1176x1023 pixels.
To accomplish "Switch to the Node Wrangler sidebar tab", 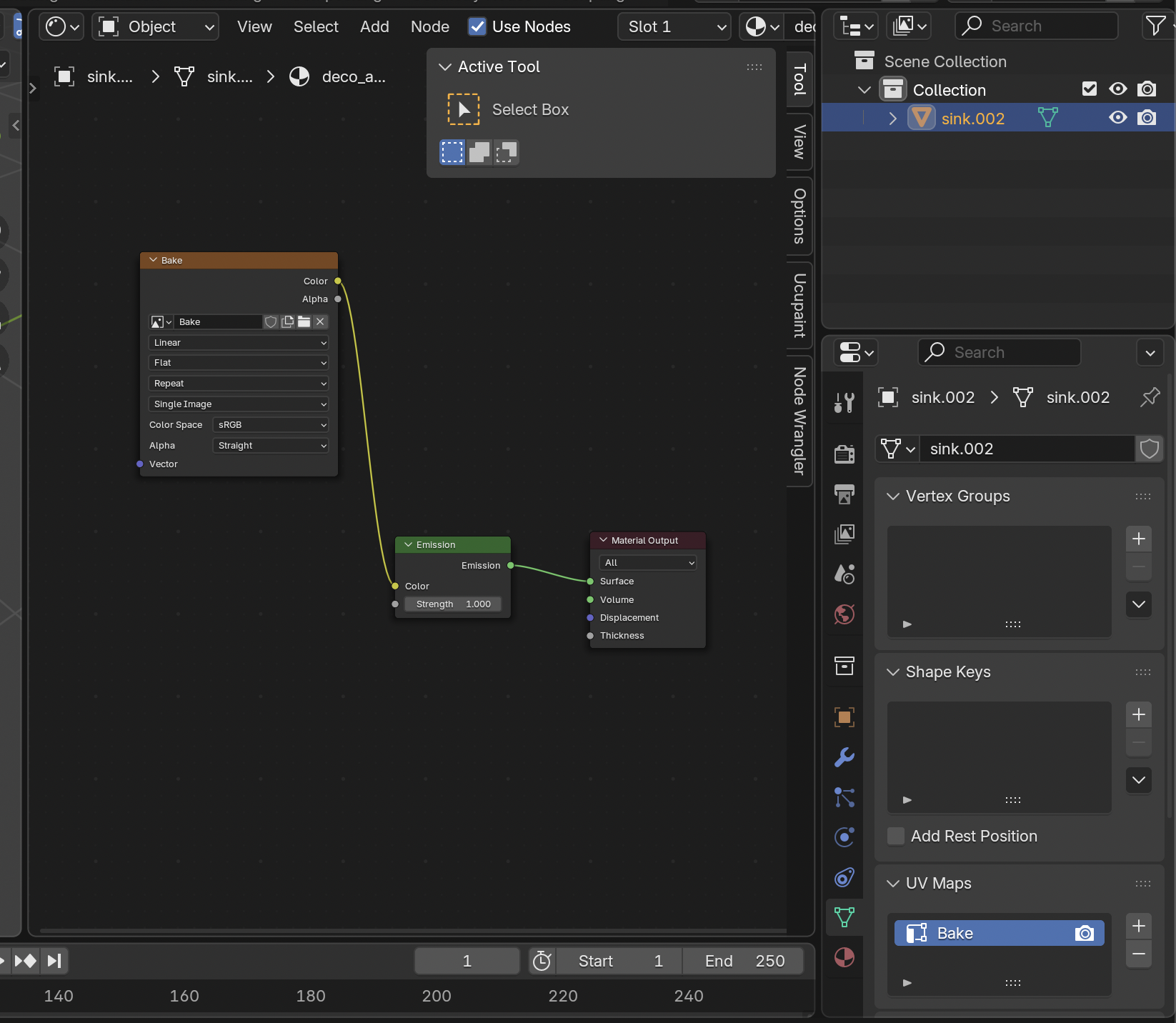I will [799, 421].
